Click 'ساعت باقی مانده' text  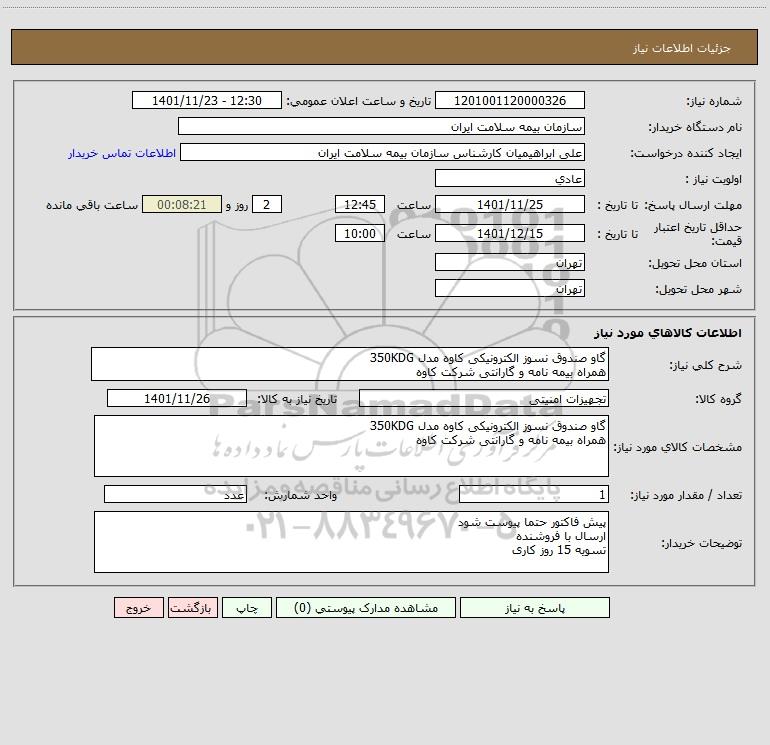click(92, 205)
